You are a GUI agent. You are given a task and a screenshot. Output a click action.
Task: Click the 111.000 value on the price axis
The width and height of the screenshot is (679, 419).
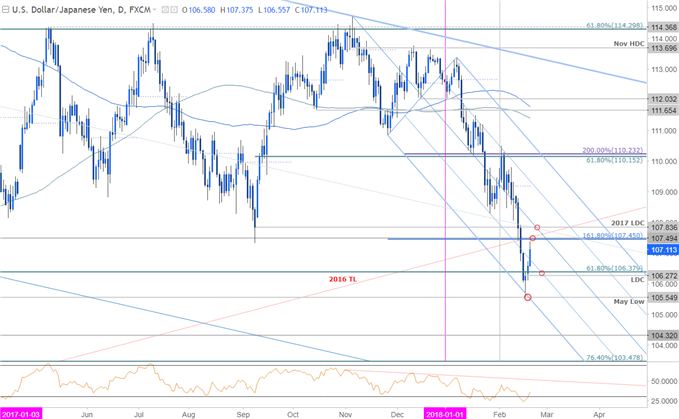pos(663,131)
